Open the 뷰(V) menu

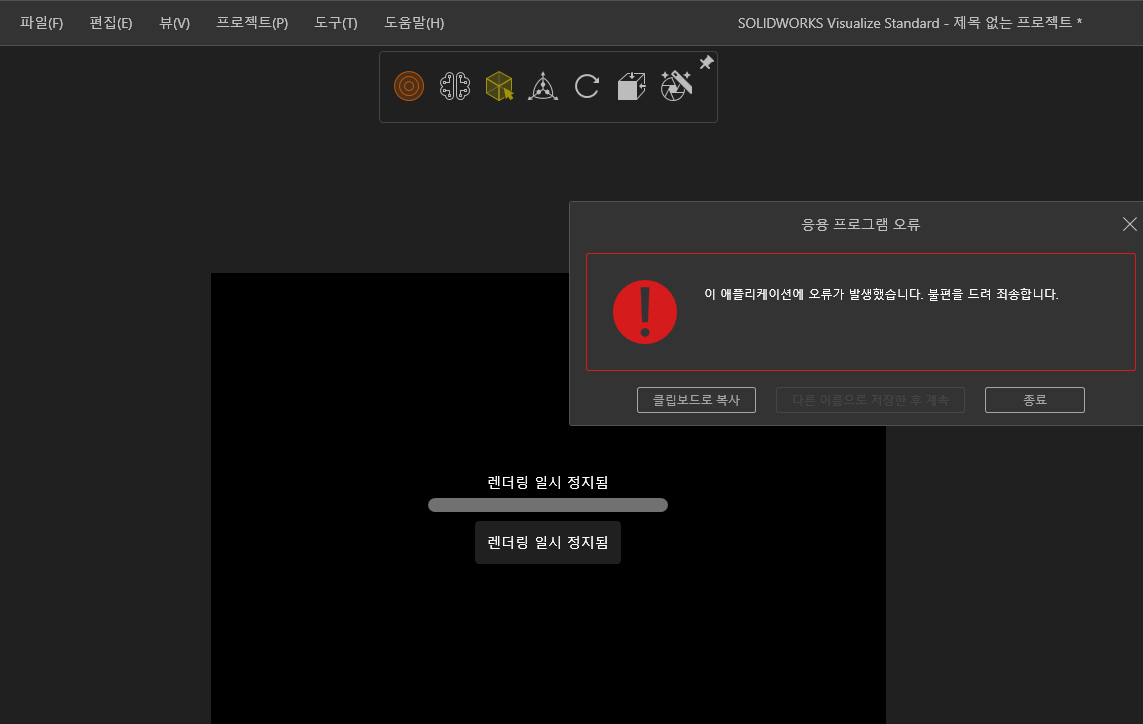[x=174, y=23]
